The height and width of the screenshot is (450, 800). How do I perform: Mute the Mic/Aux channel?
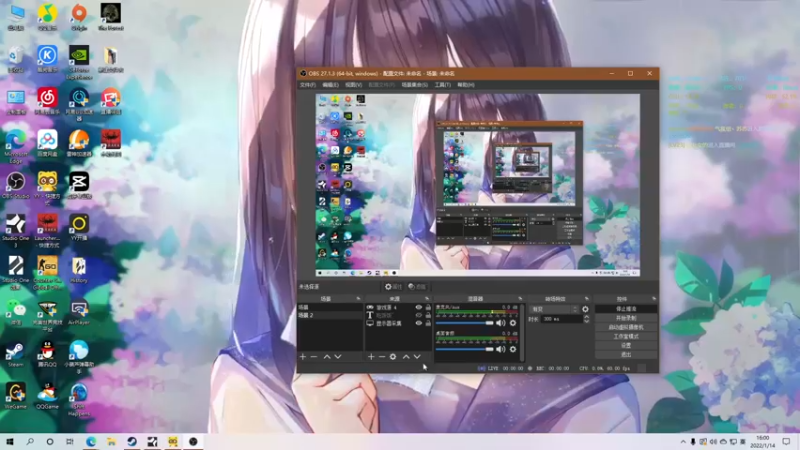501,323
